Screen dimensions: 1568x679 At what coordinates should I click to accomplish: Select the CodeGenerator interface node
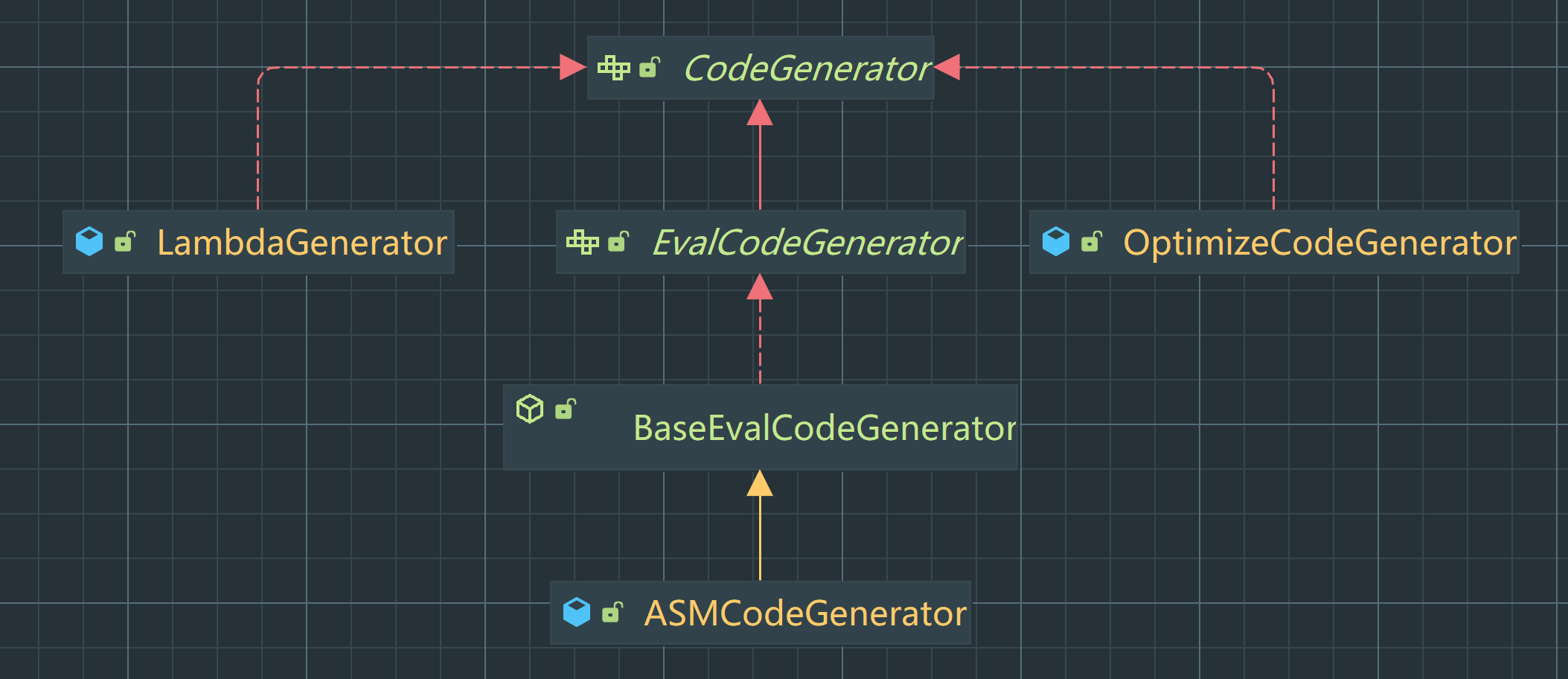pyautogui.click(x=807, y=68)
